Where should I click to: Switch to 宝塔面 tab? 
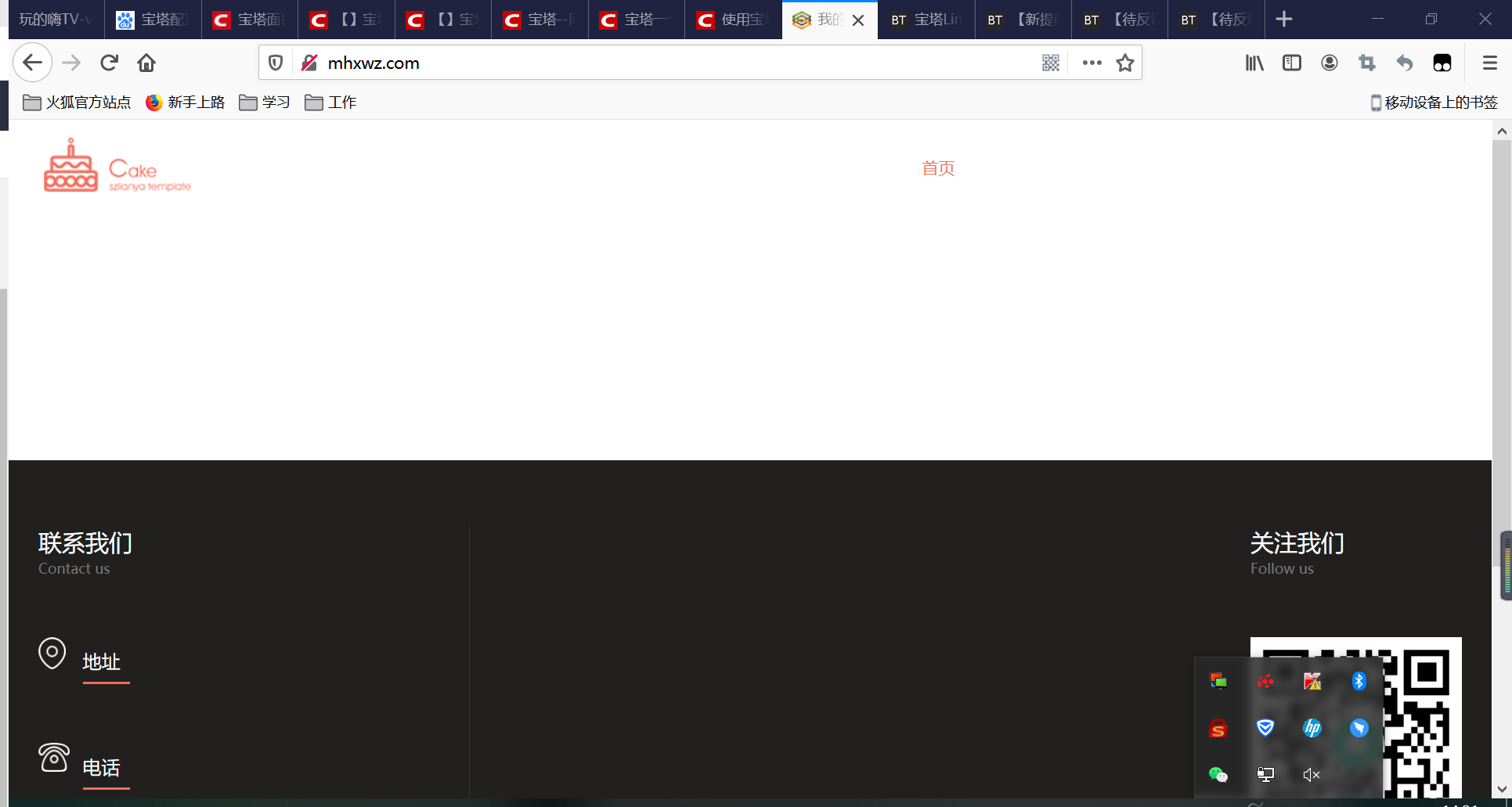pyautogui.click(x=250, y=20)
